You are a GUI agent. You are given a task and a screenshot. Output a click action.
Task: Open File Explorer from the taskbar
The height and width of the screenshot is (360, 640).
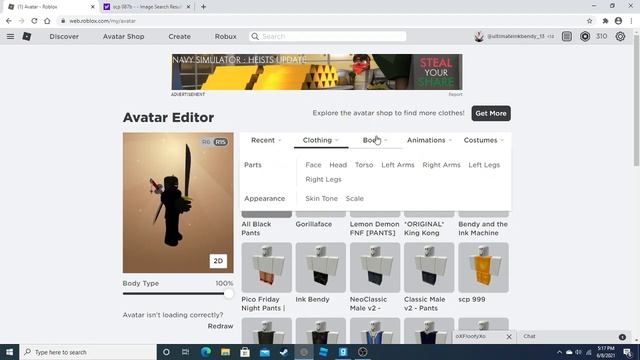225,352
